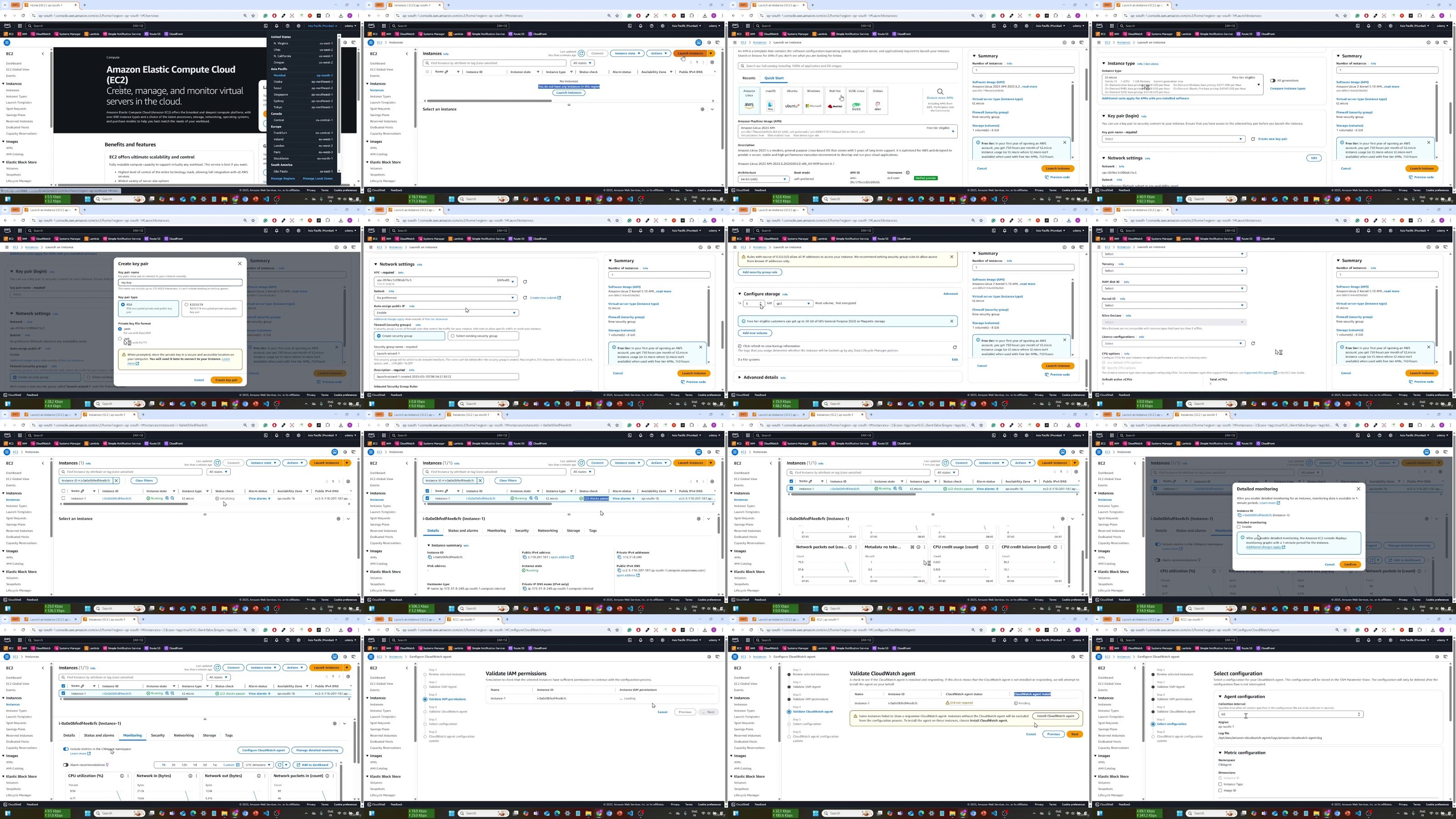Click Add security group rule button
1456x819 pixels.
click(x=760, y=273)
